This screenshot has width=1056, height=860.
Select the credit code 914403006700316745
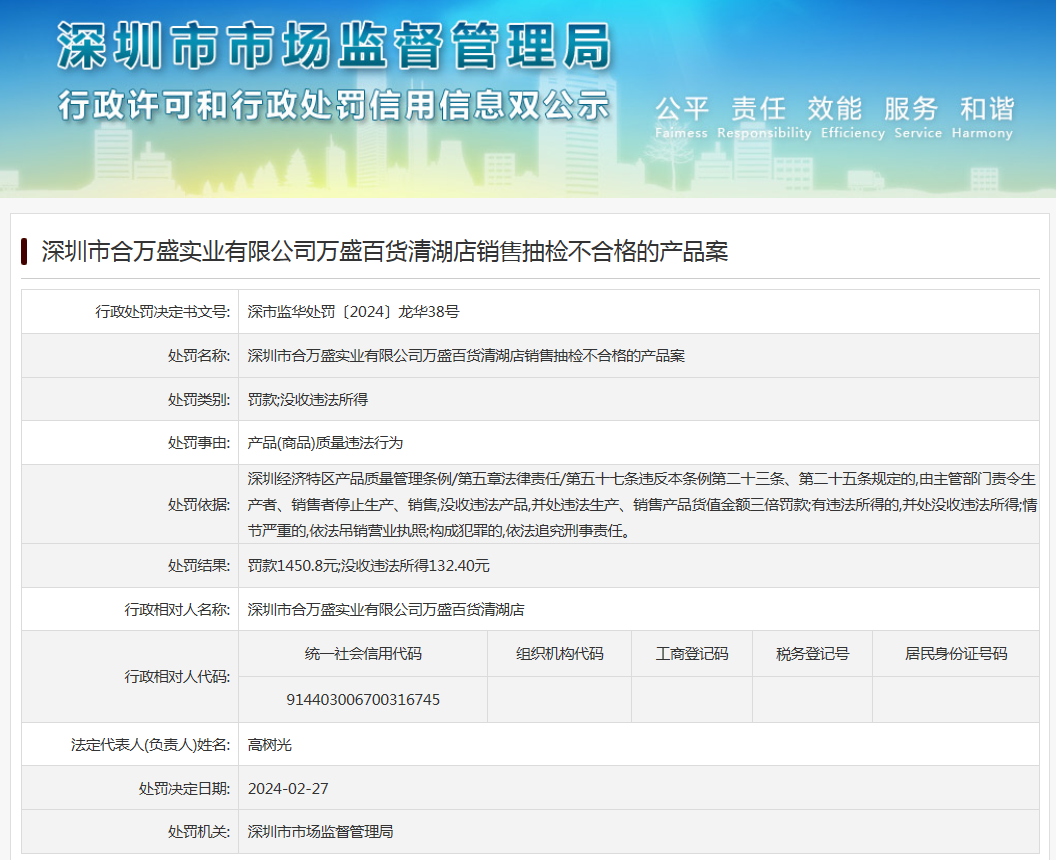pyautogui.click(x=363, y=700)
